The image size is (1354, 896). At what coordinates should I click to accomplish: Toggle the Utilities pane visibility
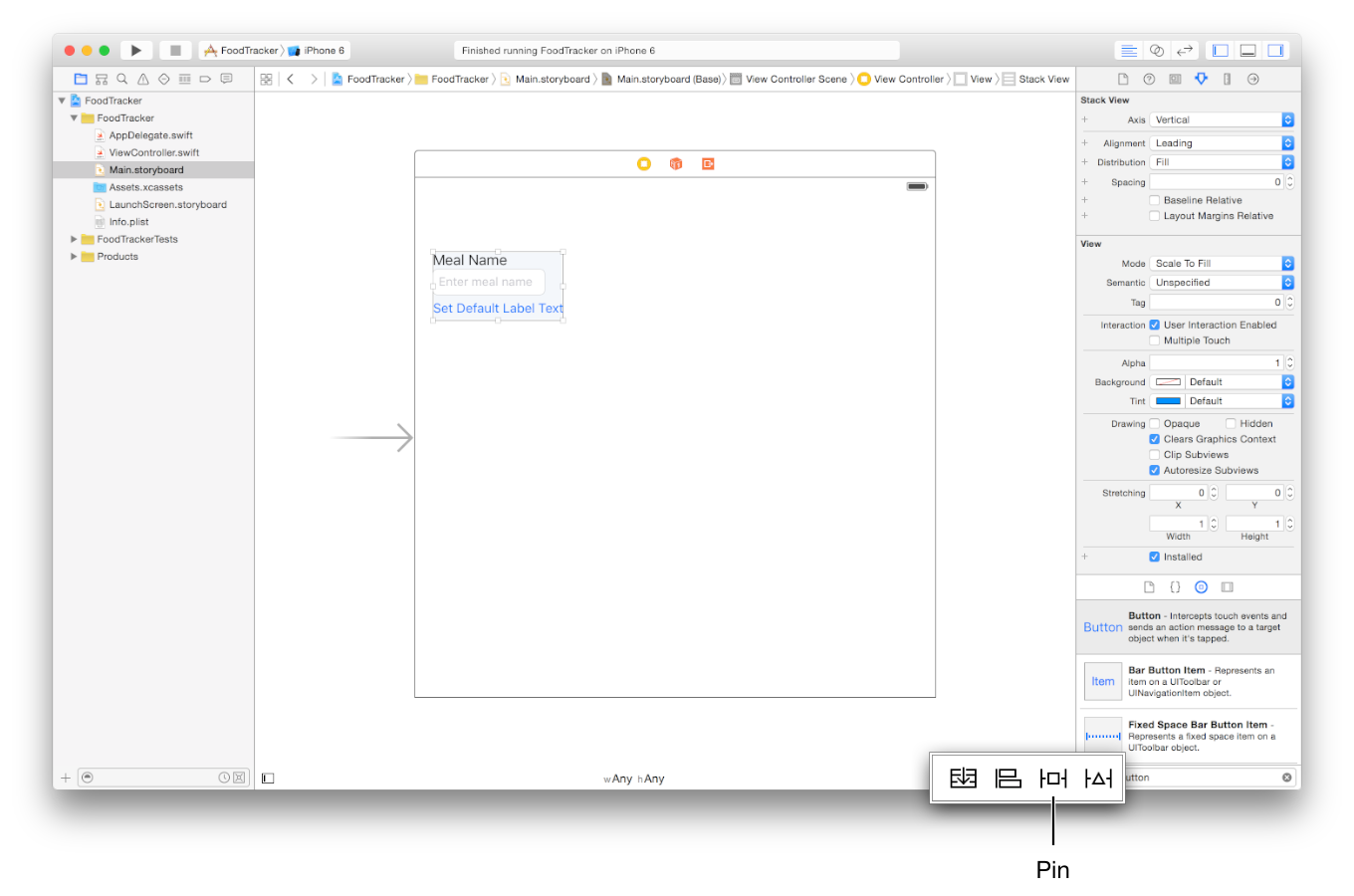[1276, 50]
